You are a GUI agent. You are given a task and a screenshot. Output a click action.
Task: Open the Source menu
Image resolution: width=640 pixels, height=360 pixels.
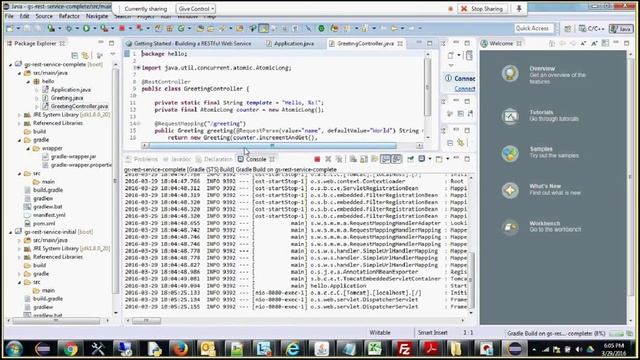click(x=44, y=16)
